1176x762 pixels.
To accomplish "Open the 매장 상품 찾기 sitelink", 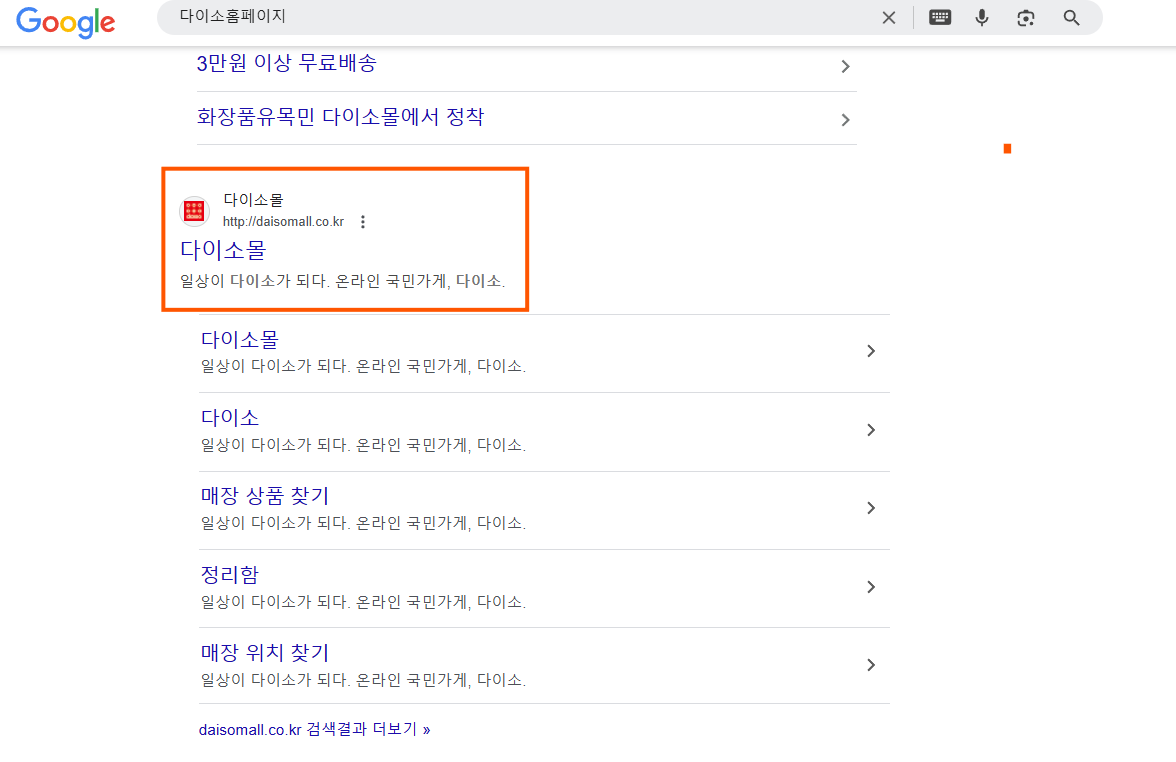I will tap(265, 496).
